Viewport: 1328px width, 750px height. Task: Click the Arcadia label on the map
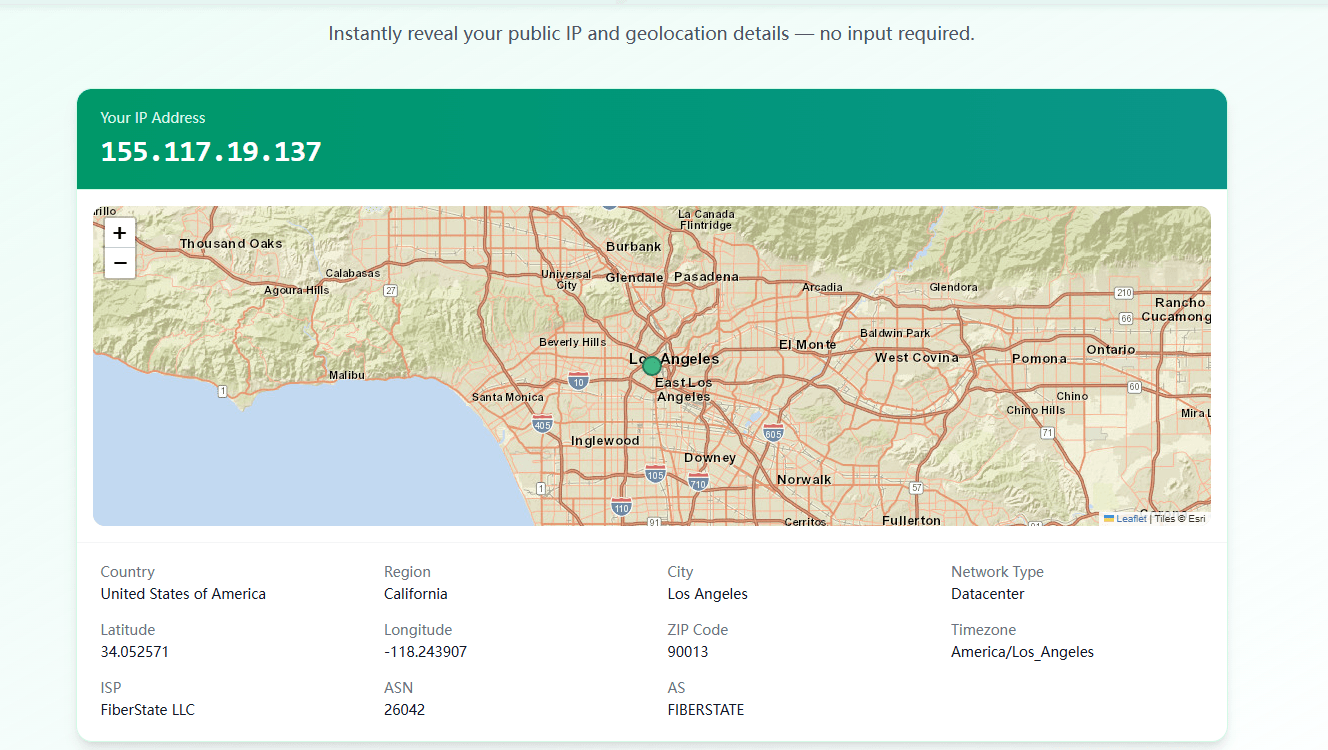[x=822, y=287]
